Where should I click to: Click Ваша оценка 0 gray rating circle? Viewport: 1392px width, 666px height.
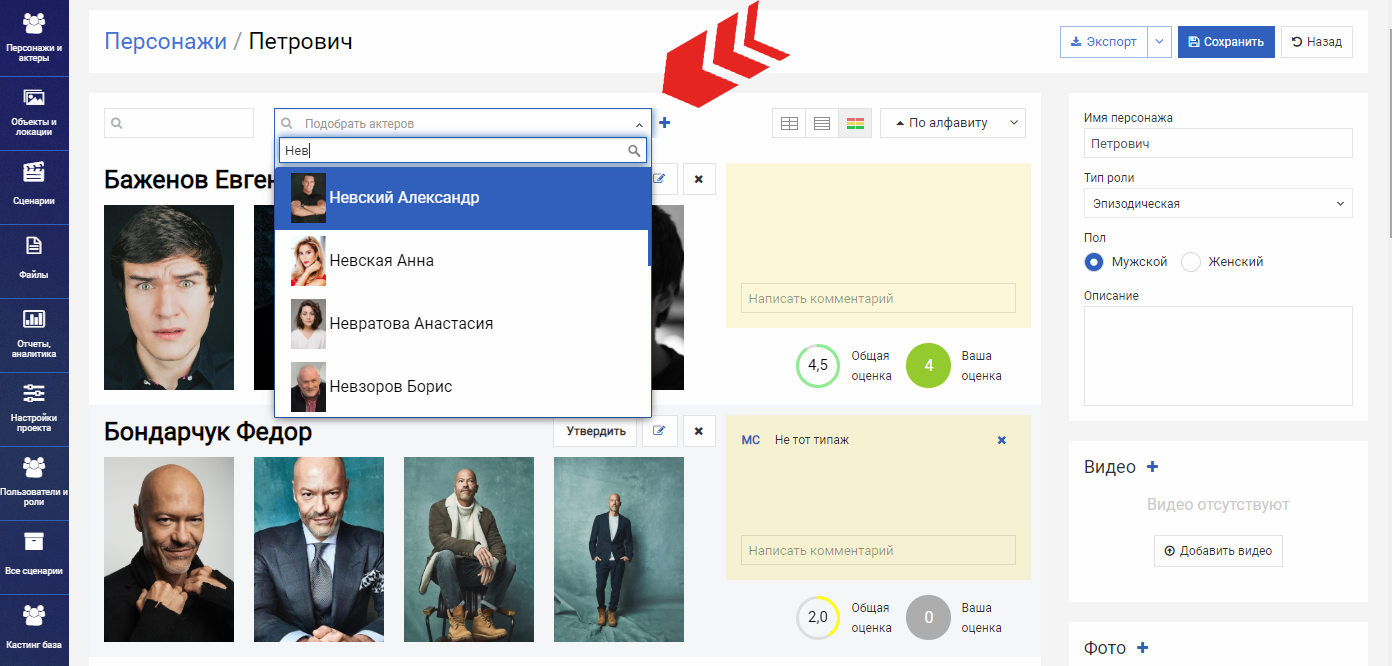pyautogui.click(x=928, y=618)
